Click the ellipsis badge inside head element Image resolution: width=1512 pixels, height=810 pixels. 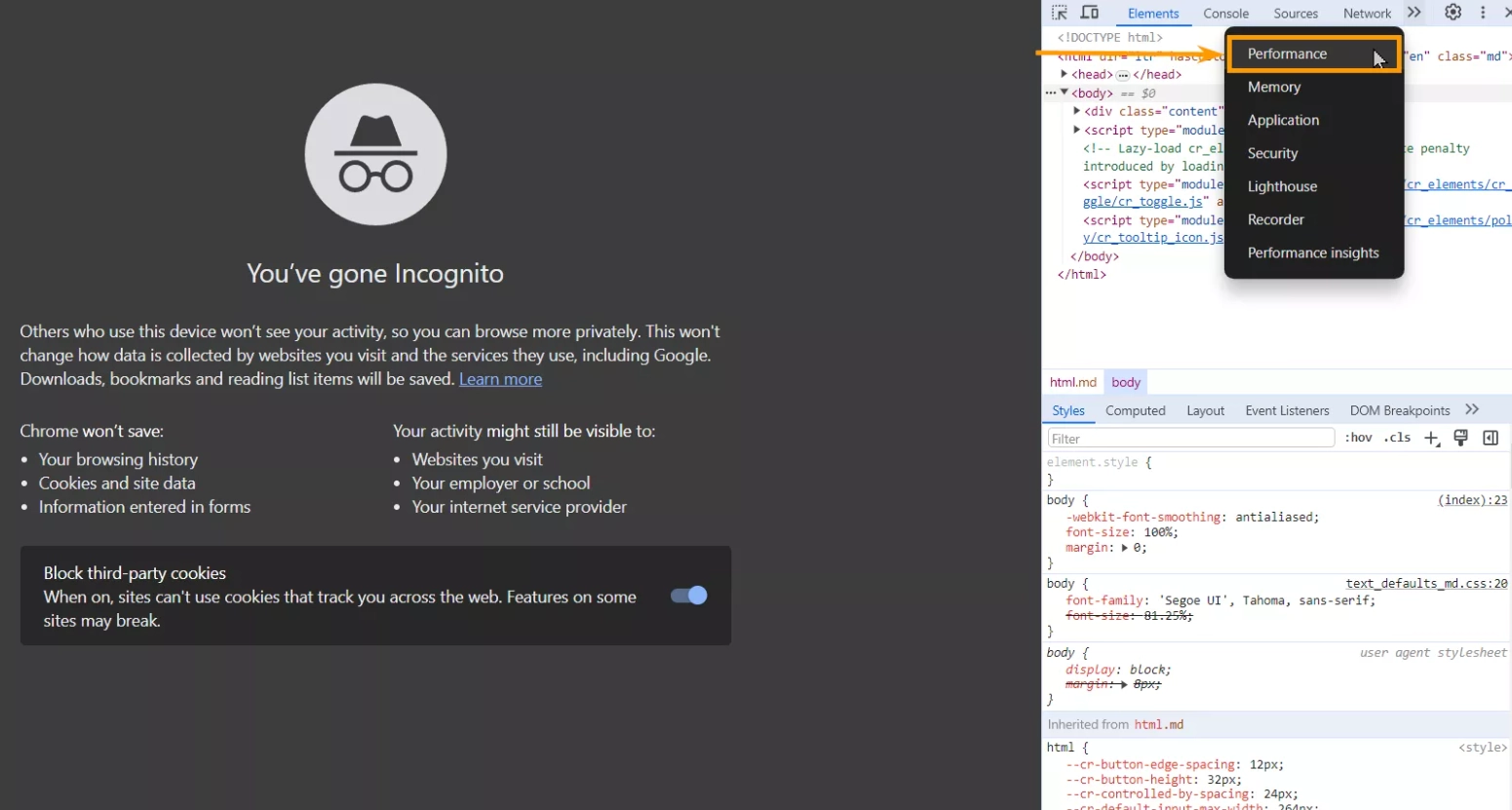(1123, 75)
